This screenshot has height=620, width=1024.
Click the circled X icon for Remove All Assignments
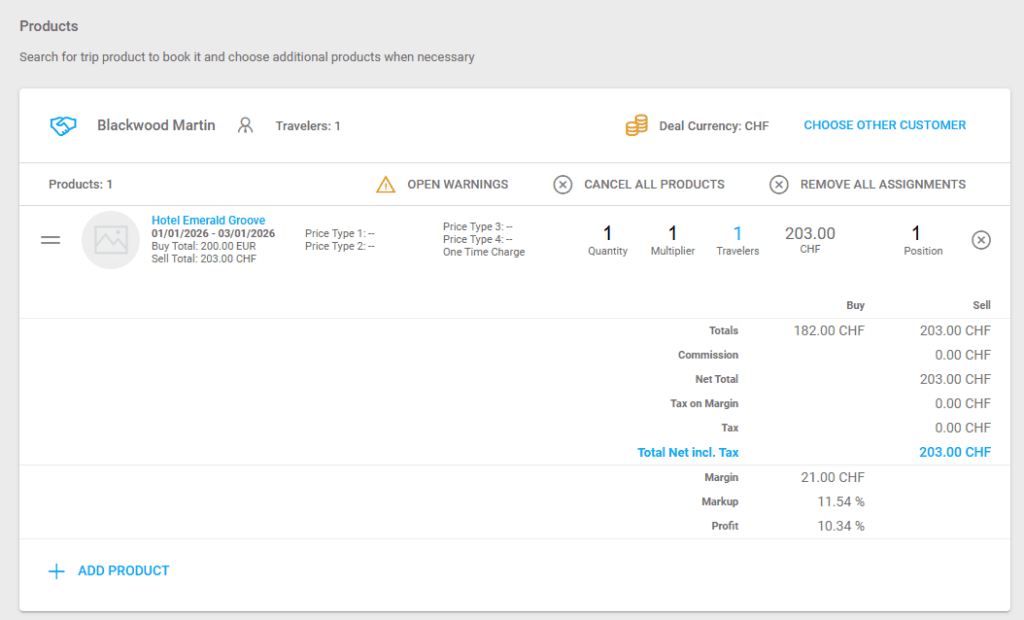point(779,184)
